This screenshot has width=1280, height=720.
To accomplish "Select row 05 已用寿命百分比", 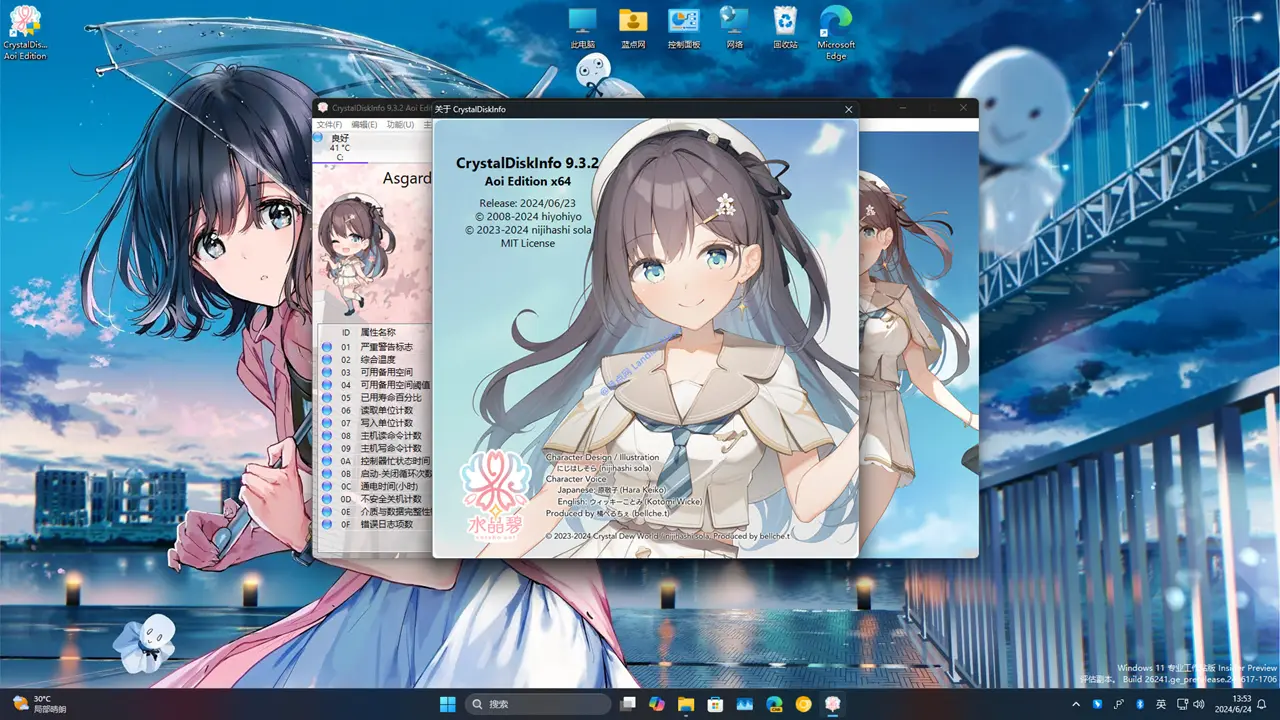I will (375, 397).
